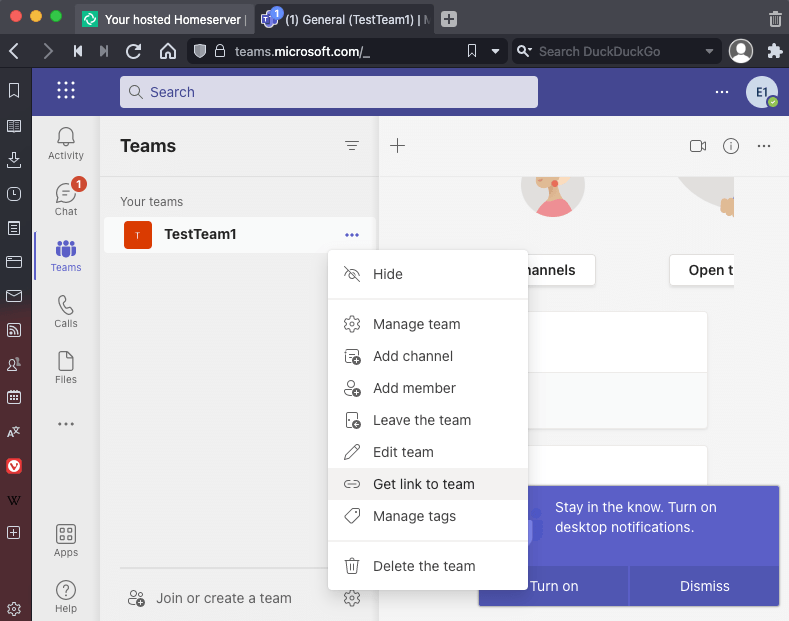789x621 pixels.
Task: Open closed tabs trash icon
Action: pos(775,19)
